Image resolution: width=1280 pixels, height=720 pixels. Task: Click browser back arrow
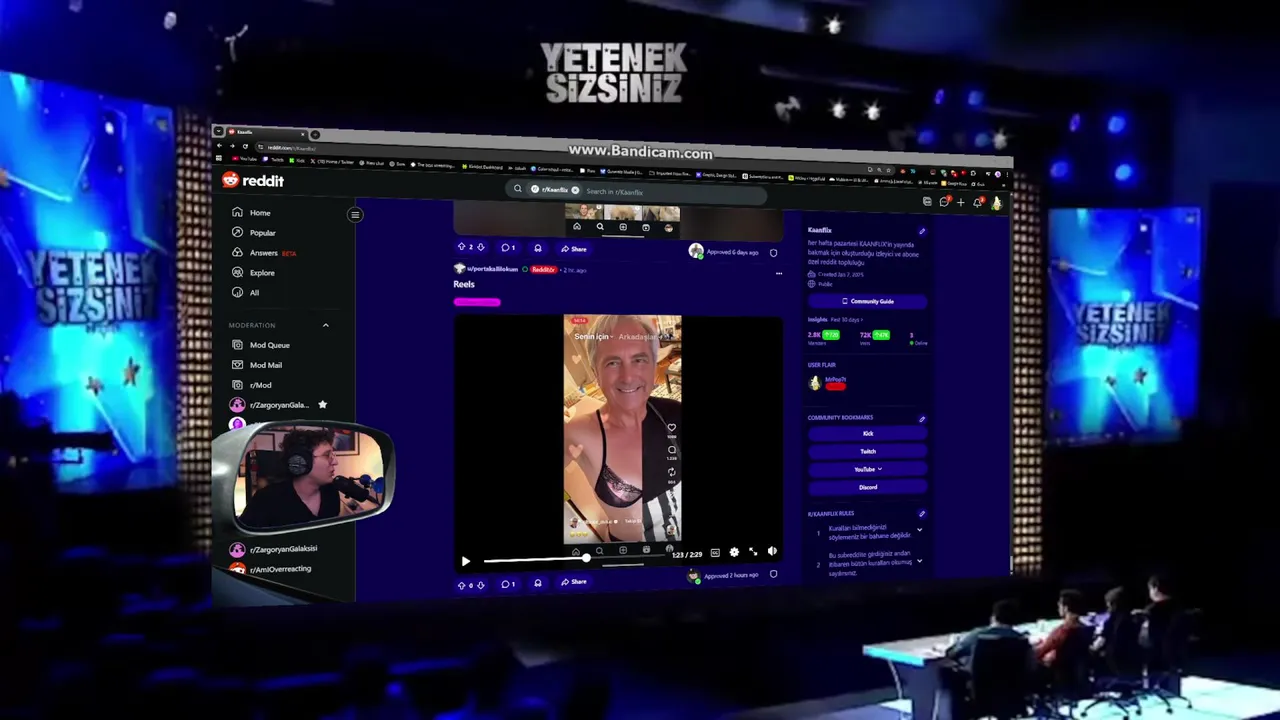point(220,145)
